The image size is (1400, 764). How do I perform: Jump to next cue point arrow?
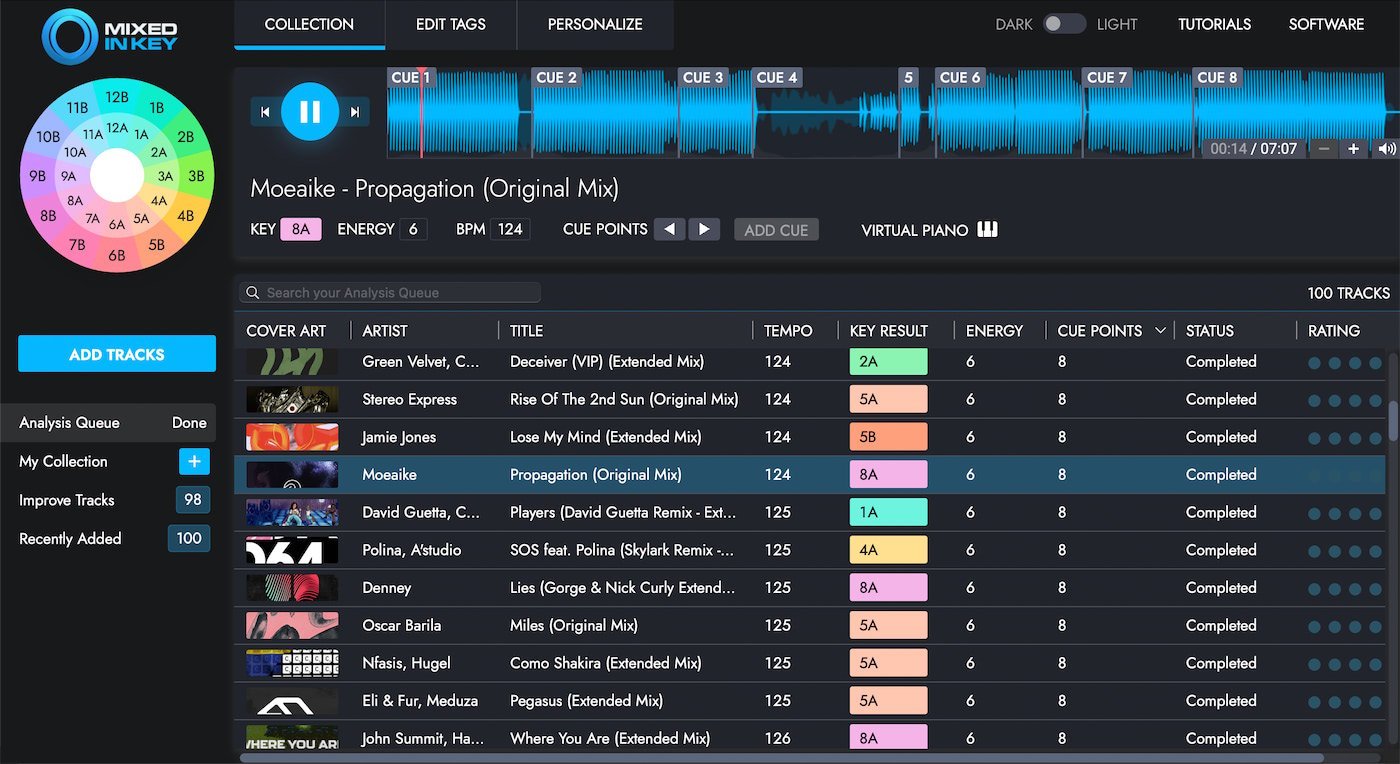pyautogui.click(x=704, y=229)
